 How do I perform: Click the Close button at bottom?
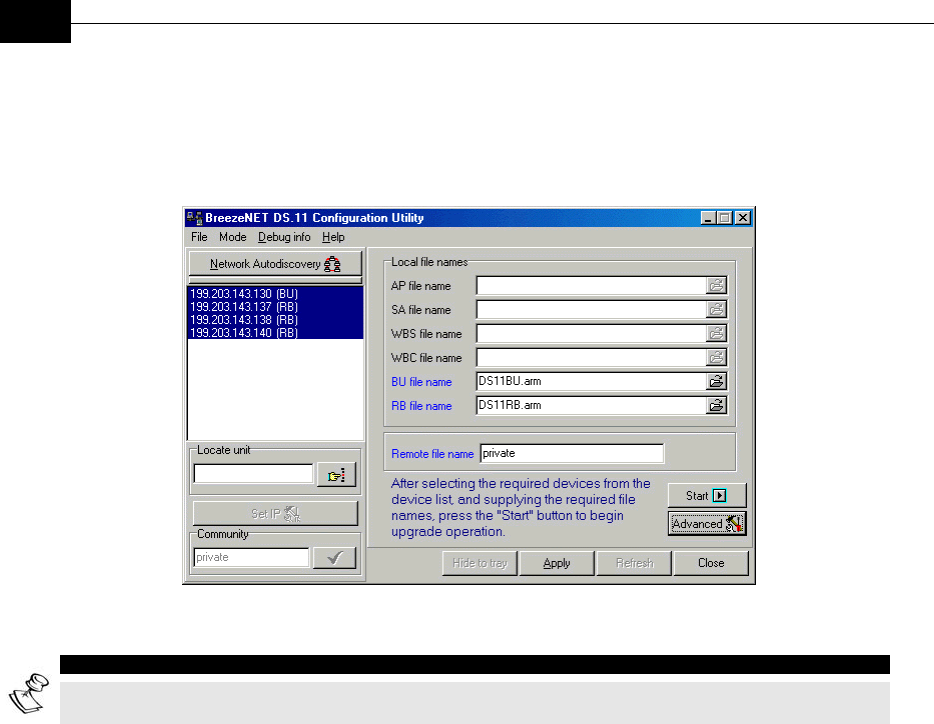pyautogui.click(x=711, y=563)
